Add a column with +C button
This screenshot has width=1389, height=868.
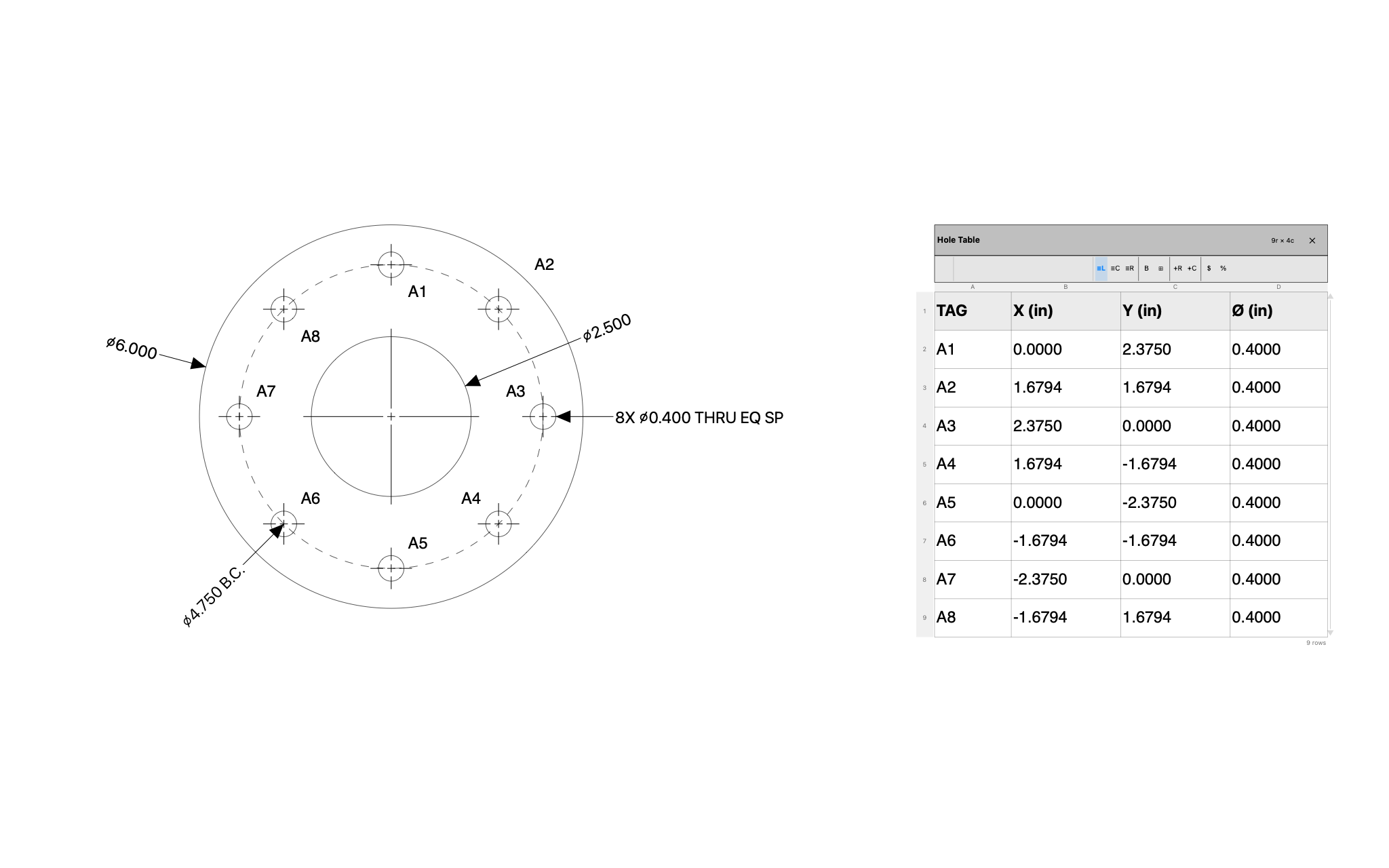point(1192,269)
